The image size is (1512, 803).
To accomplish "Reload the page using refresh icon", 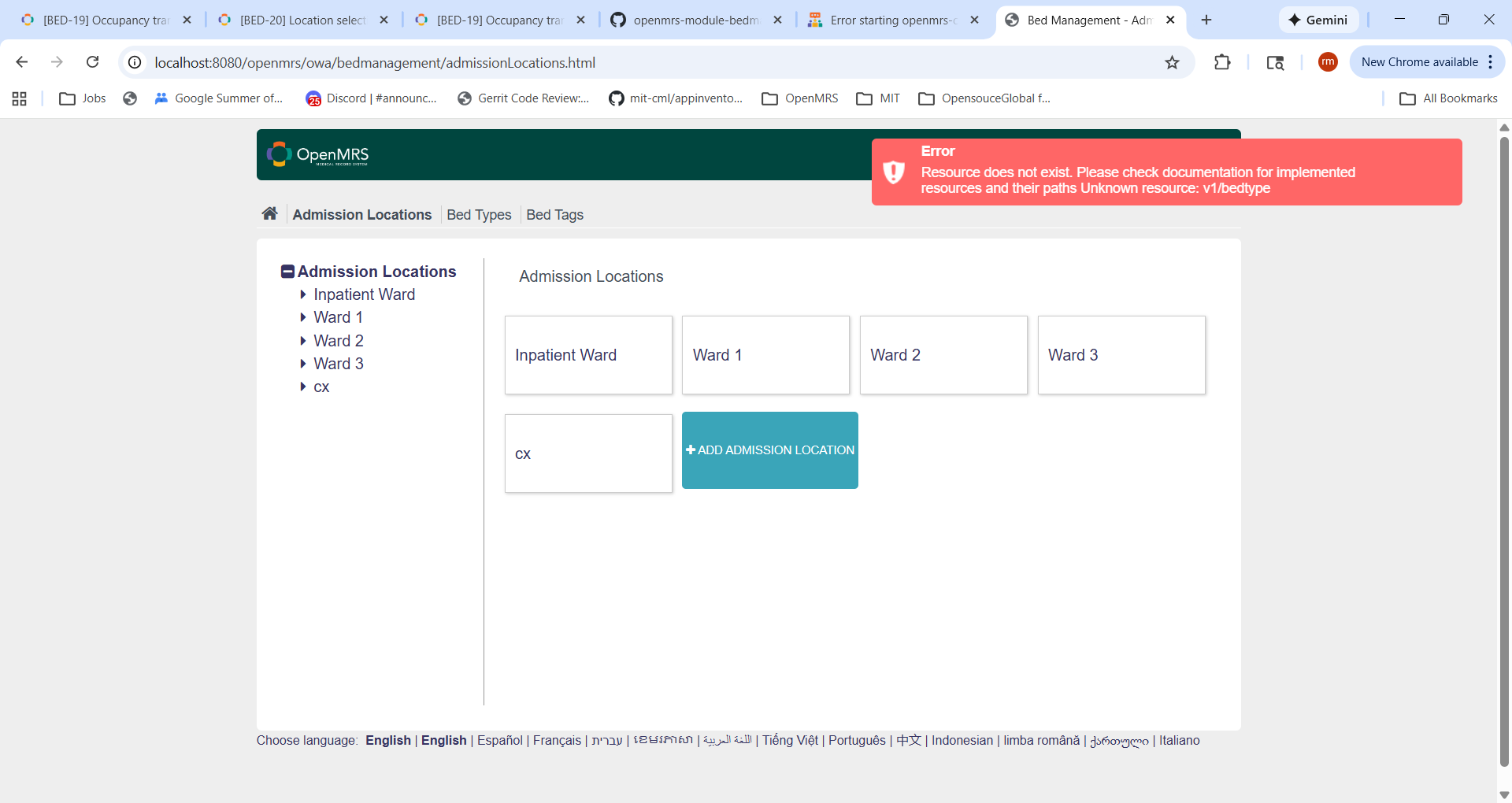I will (x=92, y=62).
